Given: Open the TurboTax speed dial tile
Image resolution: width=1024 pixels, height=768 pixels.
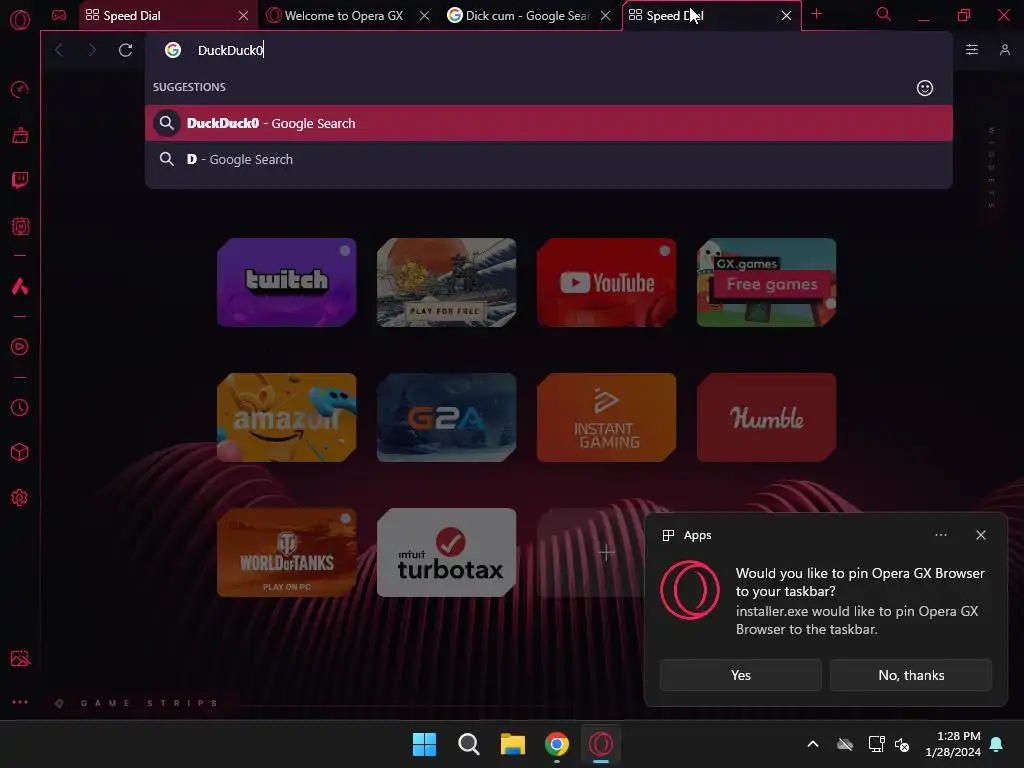Looking at the screenshot, I should pyautogui.click(x=447, y=552).
